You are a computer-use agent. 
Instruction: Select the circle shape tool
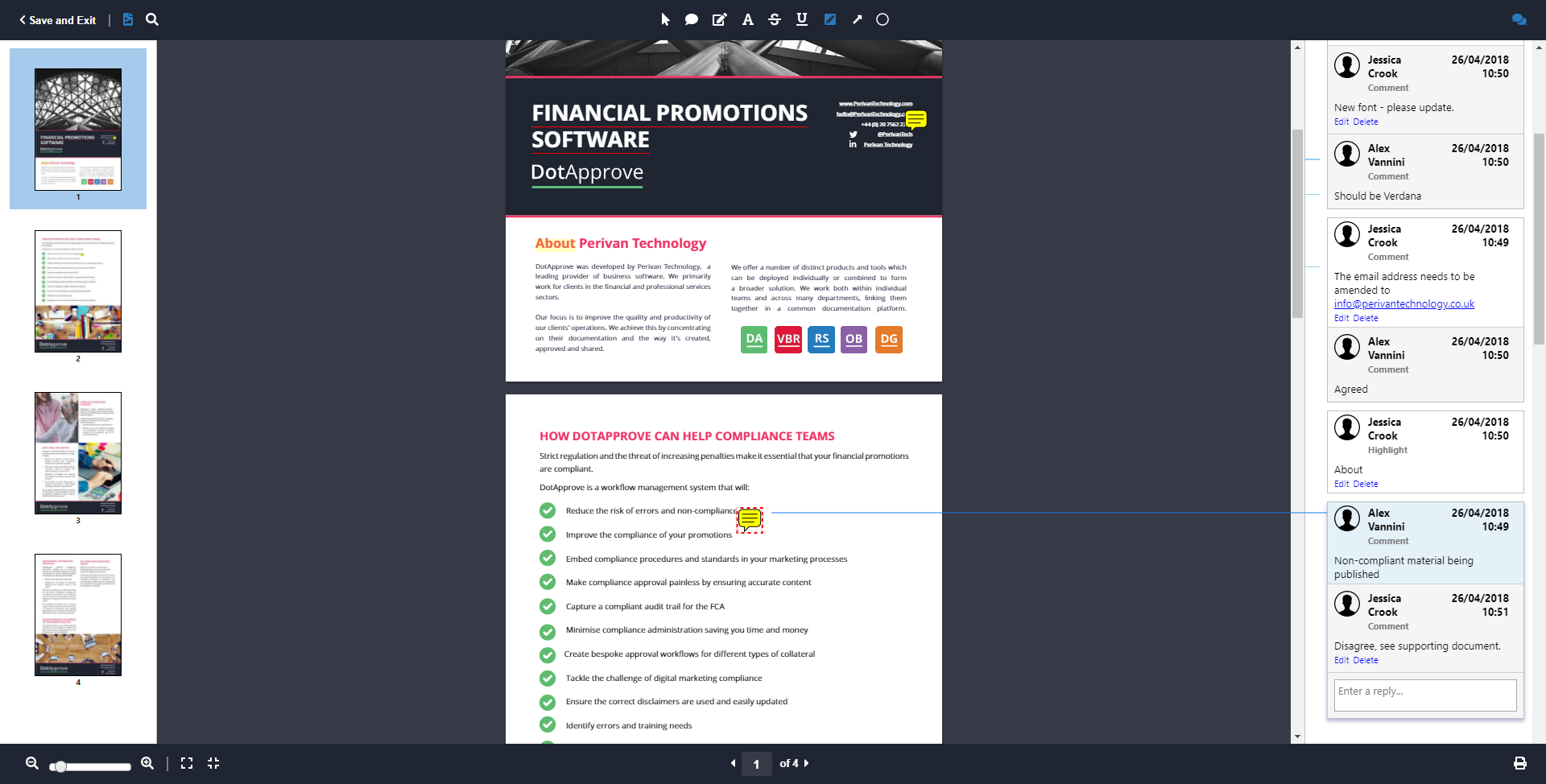tap(883, 19)
